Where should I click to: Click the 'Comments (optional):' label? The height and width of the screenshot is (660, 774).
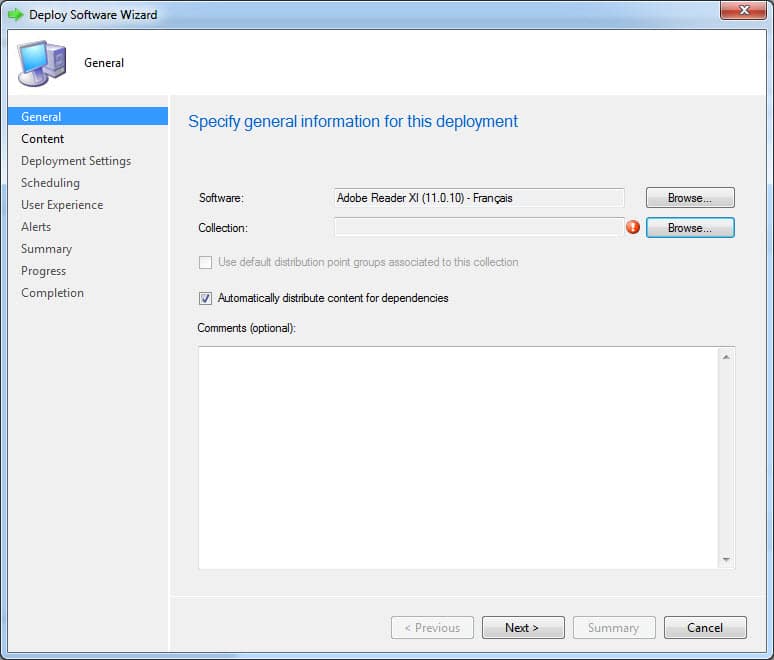[x=246, y=328]
